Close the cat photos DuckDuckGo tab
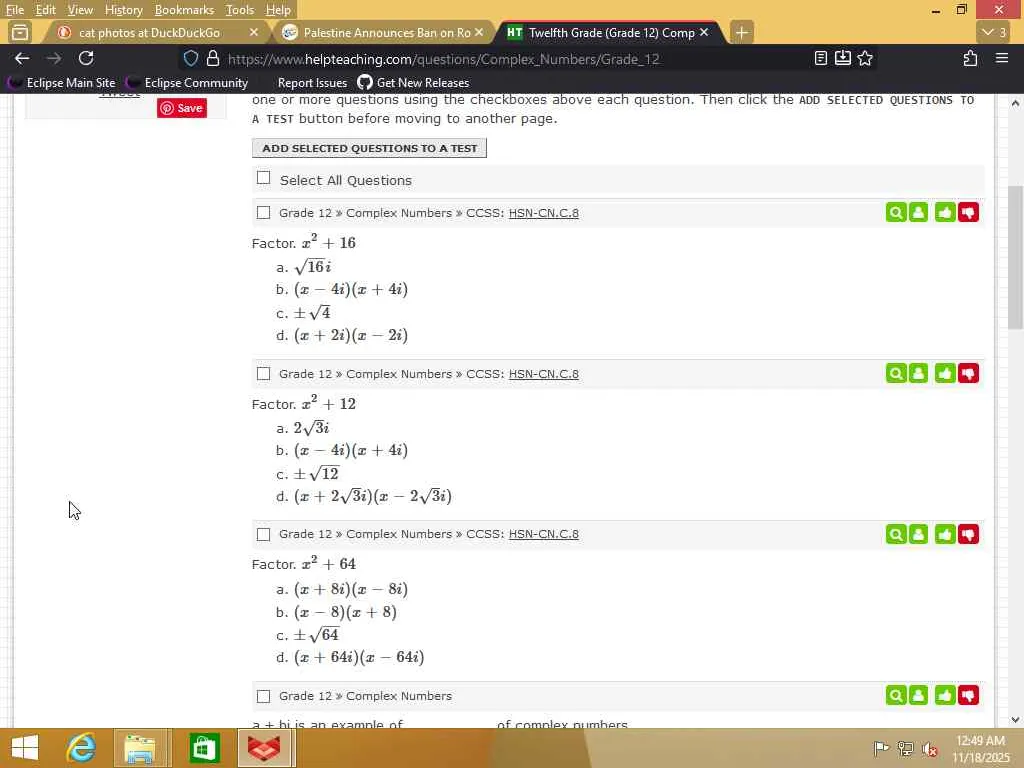The height and width of the screenshot is (768, 1024). pos(254,32)
